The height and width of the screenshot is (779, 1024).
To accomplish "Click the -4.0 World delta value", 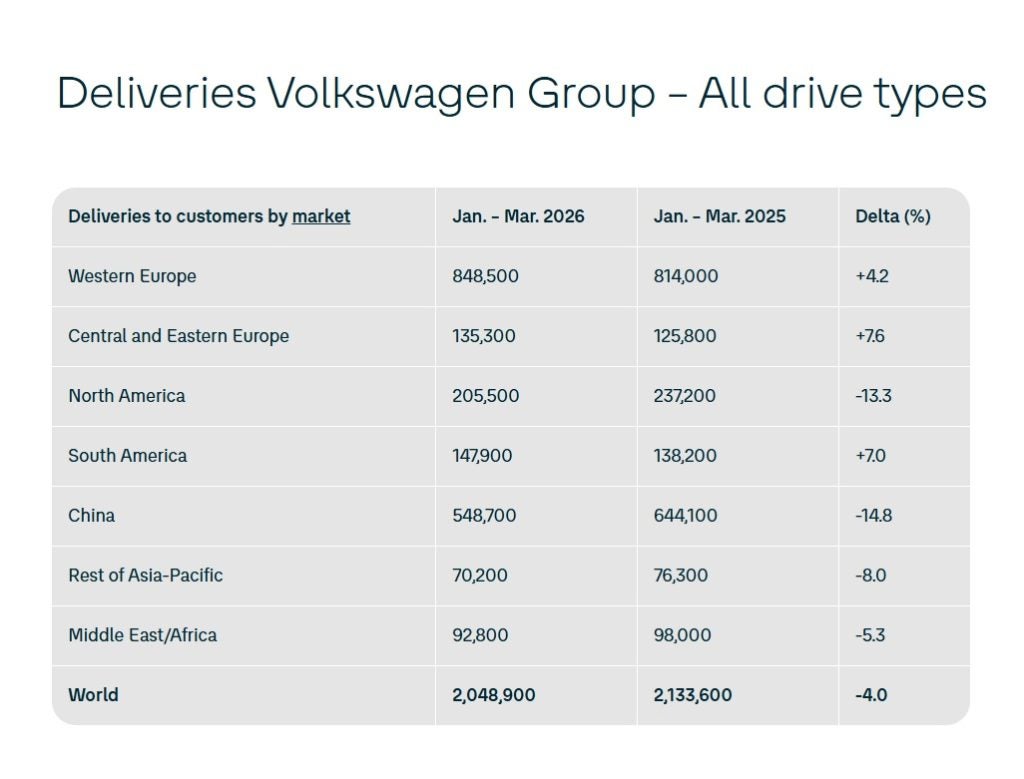I will point(870,695).
